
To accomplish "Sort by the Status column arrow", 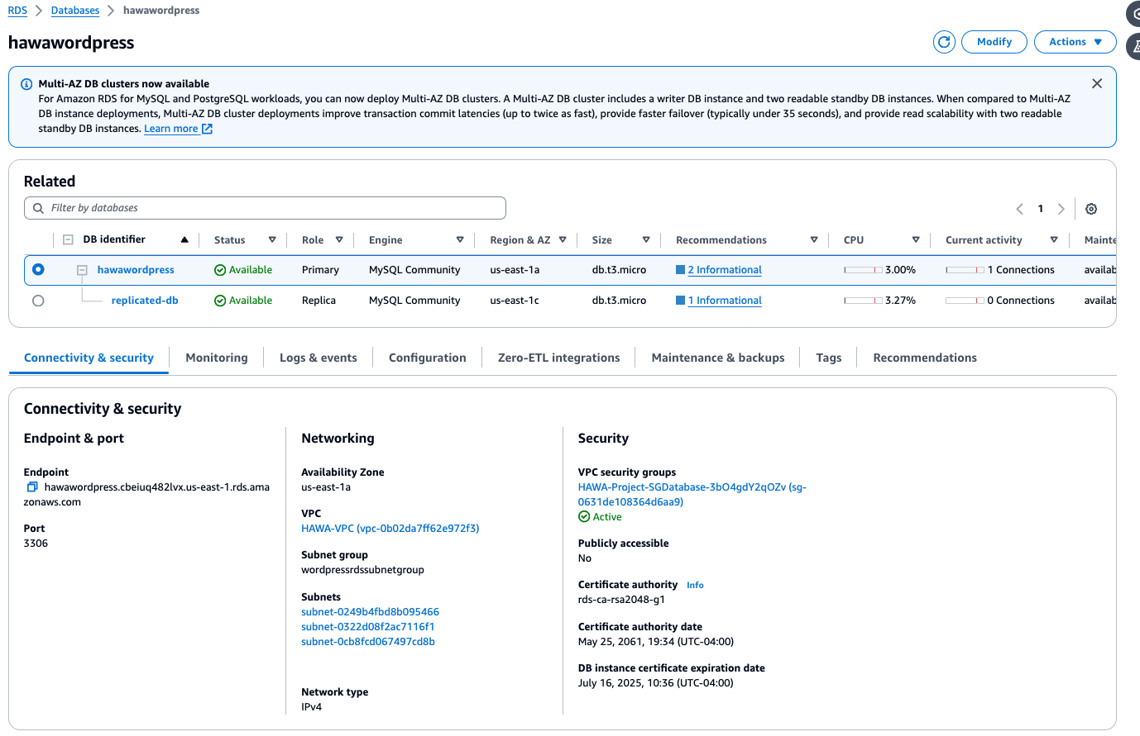I will (272, 240).
